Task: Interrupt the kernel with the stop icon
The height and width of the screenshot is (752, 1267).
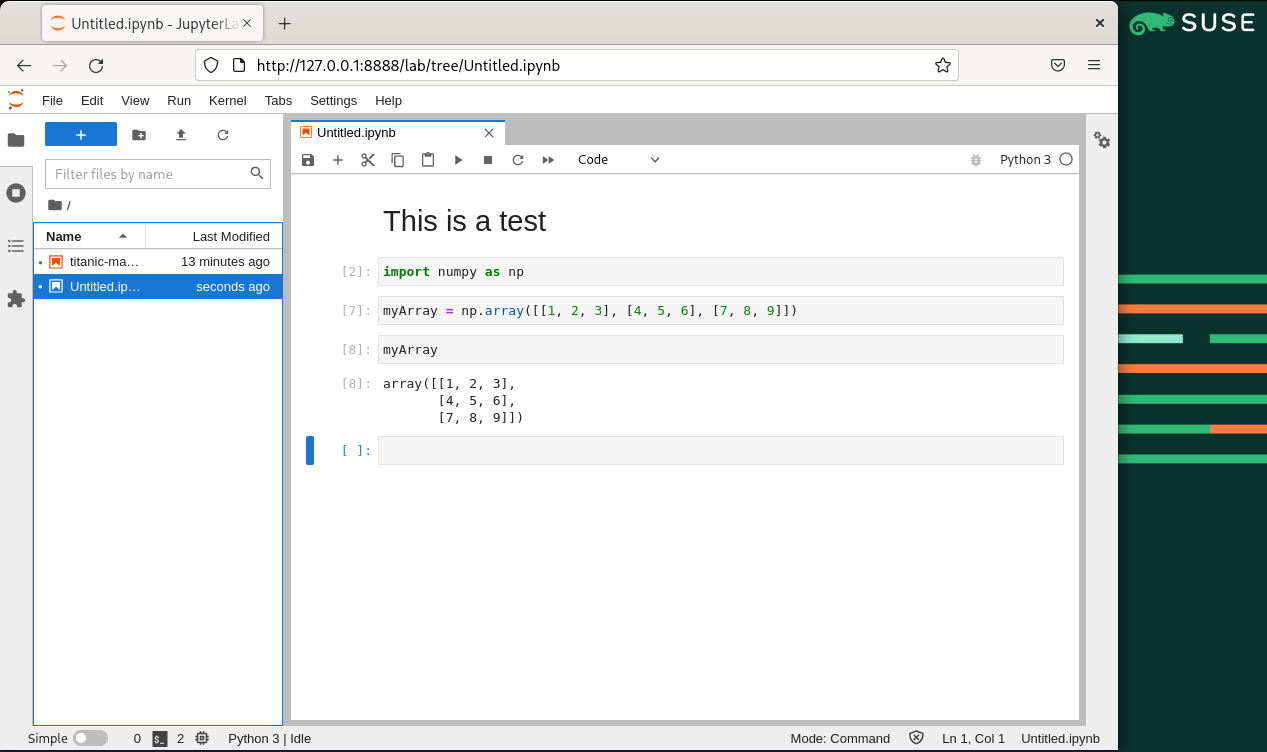Action: pyautogui.click(x=488, y=160)
